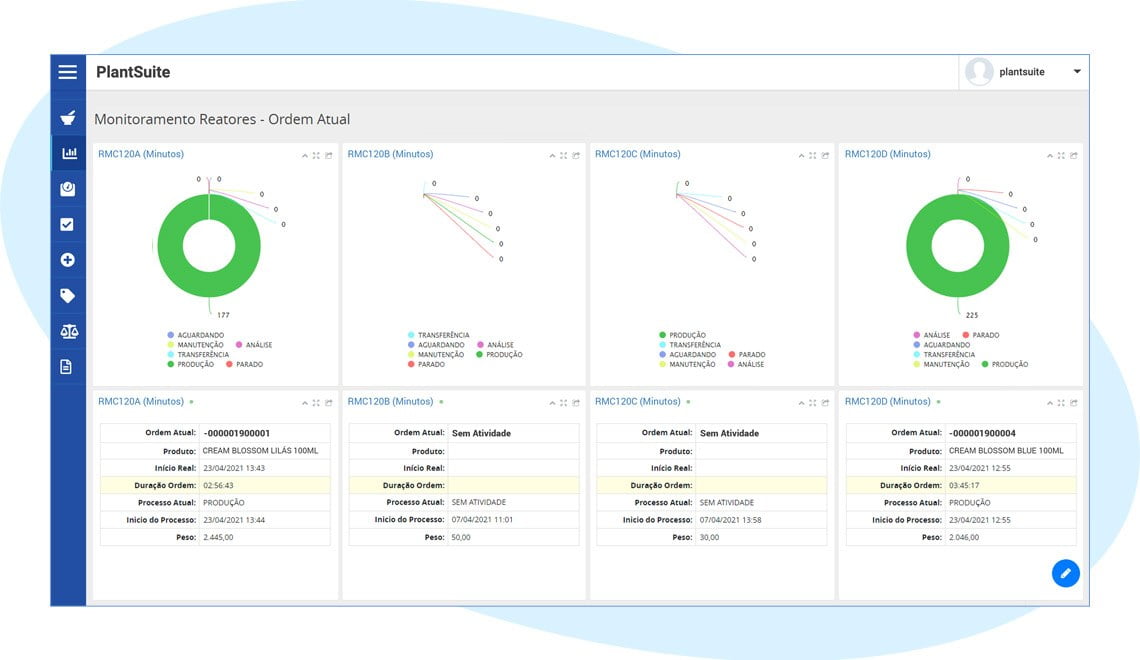Click the RMC120B (Minutos) chart panel title
The height and width of the screenshot is (660, 1140).
[x=390, y=154]
